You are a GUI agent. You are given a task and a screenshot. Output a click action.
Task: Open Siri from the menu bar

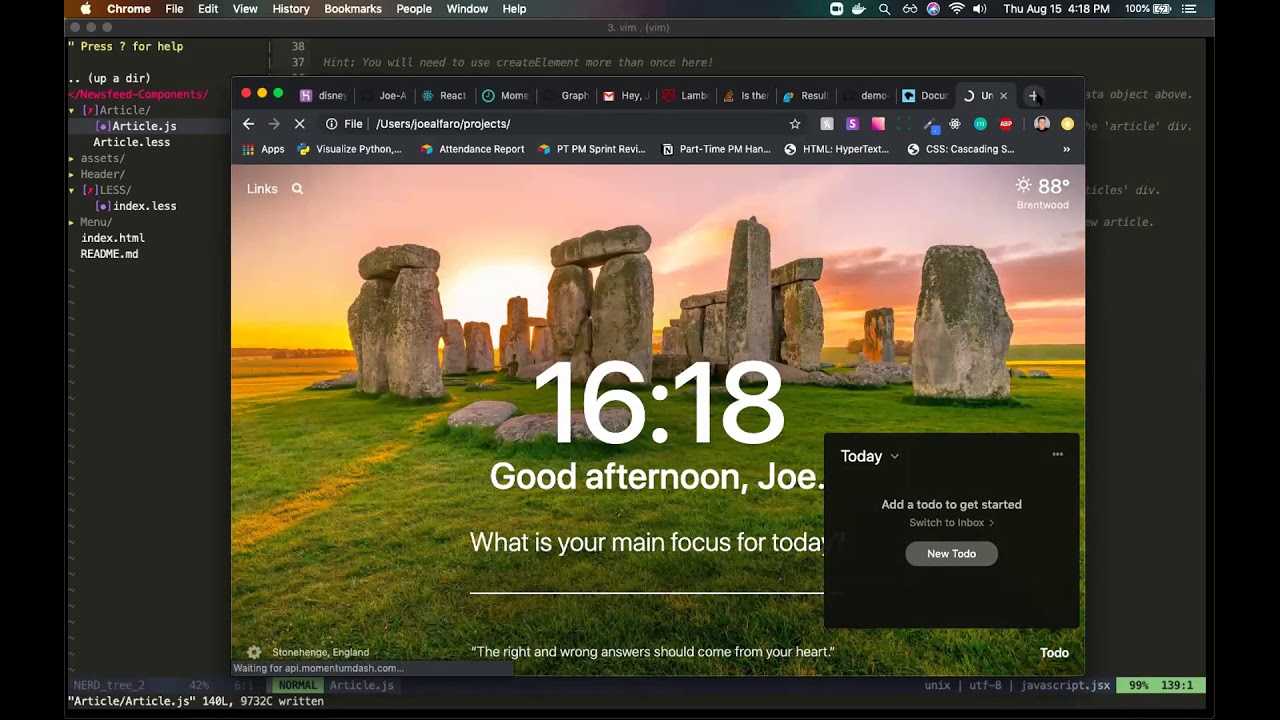pos(933,9)
